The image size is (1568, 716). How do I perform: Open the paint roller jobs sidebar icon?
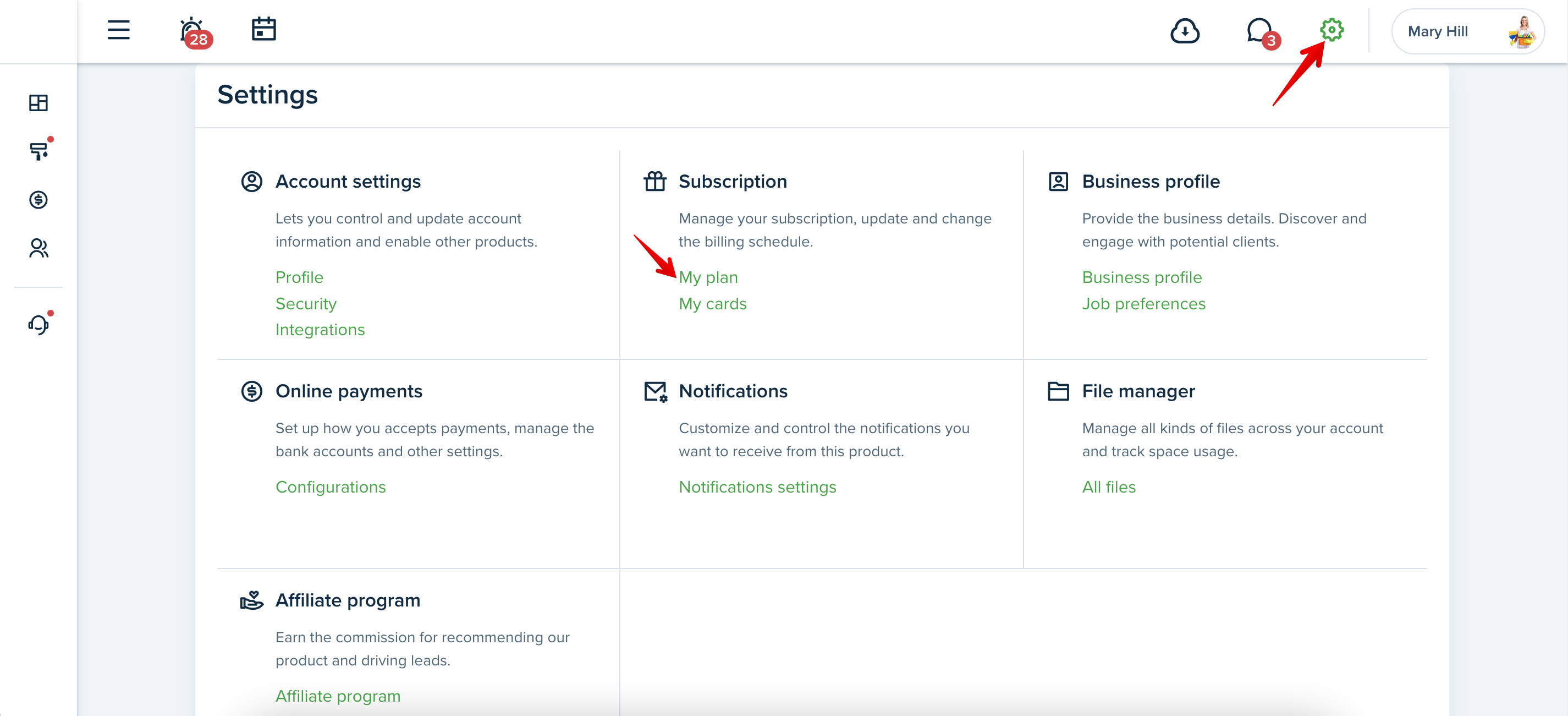coord(40,150)
